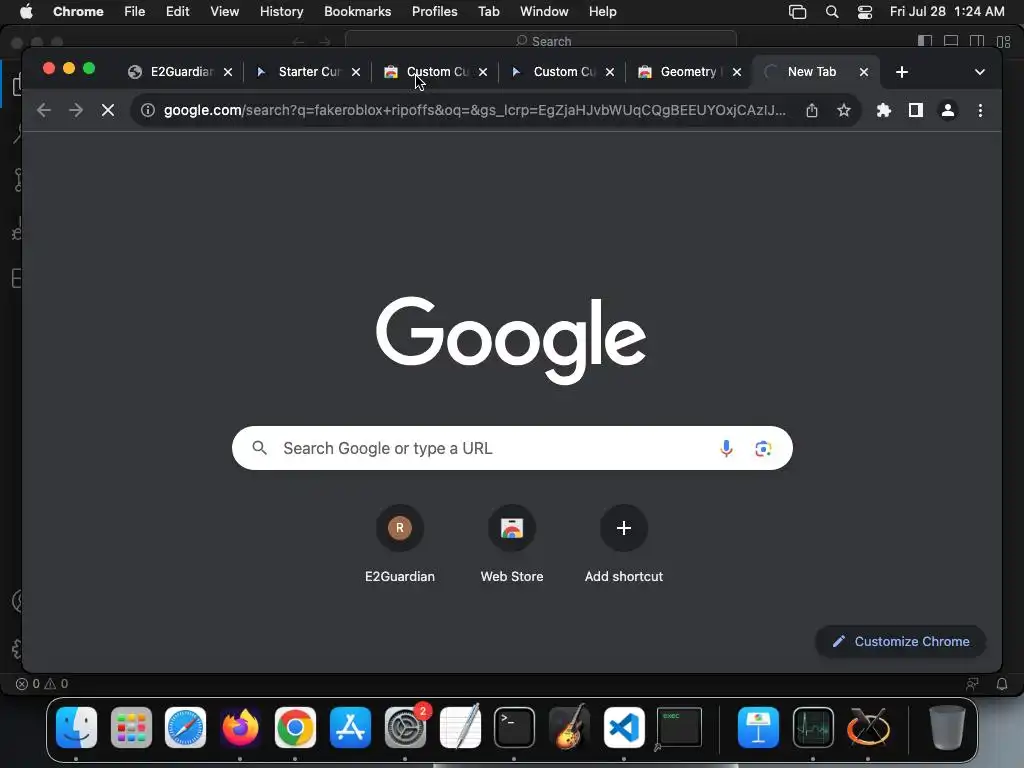Open App Store from the Dock
This screenshot has height=768, width=1024.
(x=350, y=727)
